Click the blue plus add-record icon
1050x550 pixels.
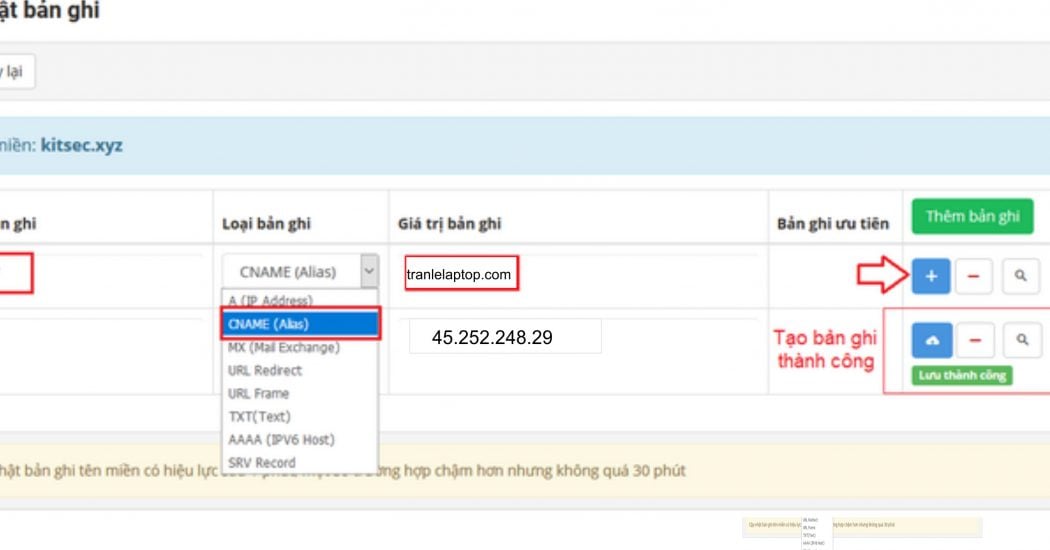[x=931, y=276]
